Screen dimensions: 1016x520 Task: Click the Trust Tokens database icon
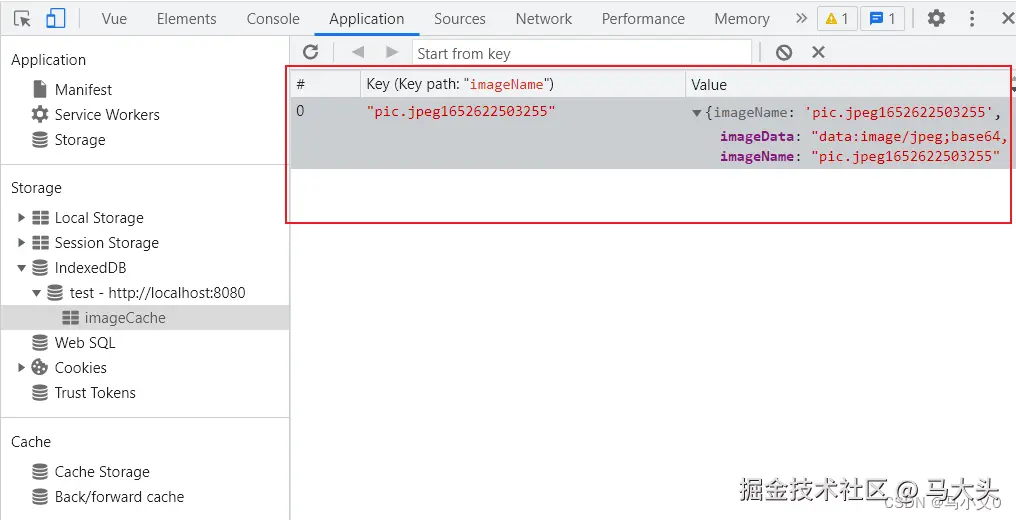(x=40, y=392)
